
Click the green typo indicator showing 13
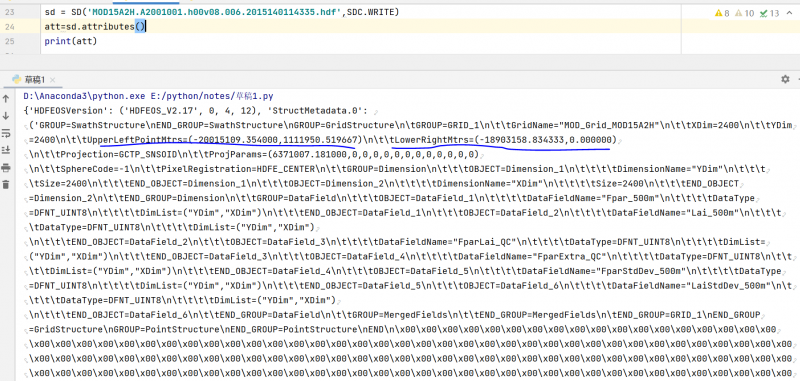(x=769, y=13)
